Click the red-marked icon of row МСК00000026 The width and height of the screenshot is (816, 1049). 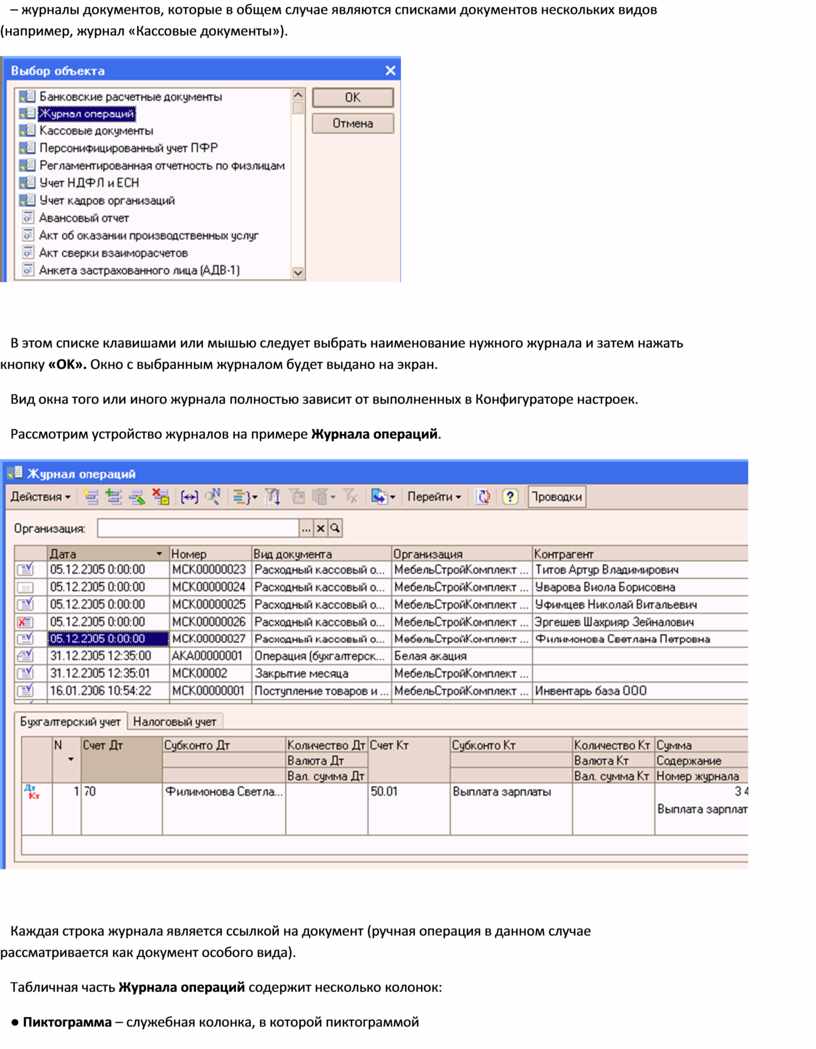point(25,622)
